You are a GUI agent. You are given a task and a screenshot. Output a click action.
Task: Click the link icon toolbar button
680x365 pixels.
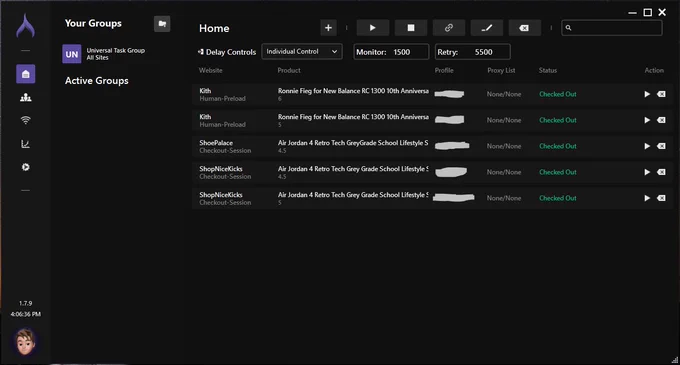coord(449,28)
